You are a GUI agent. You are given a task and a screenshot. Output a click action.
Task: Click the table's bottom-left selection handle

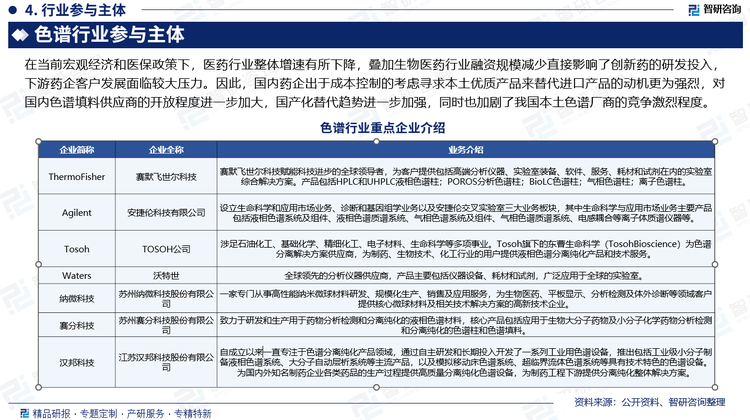coord(39,387)
